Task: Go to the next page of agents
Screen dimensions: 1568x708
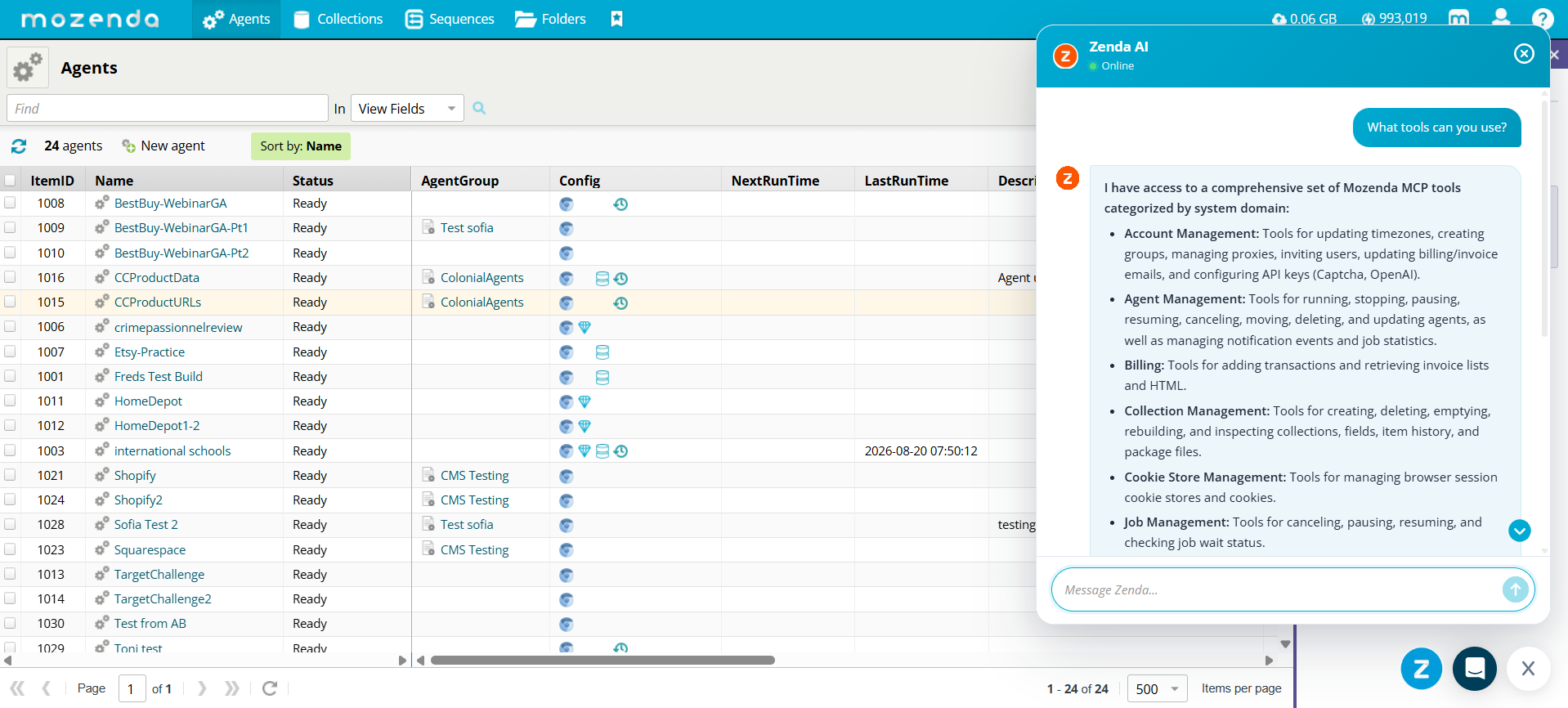Action: (x=202, y=688)
